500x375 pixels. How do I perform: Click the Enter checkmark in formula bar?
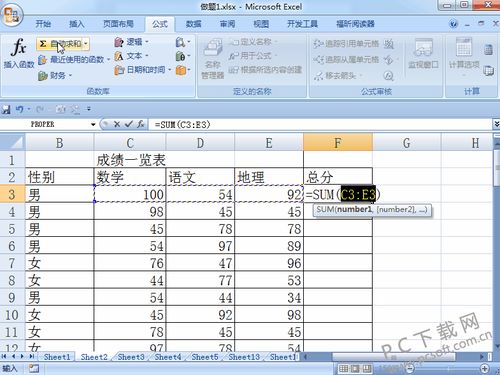[x=128, y=124]
